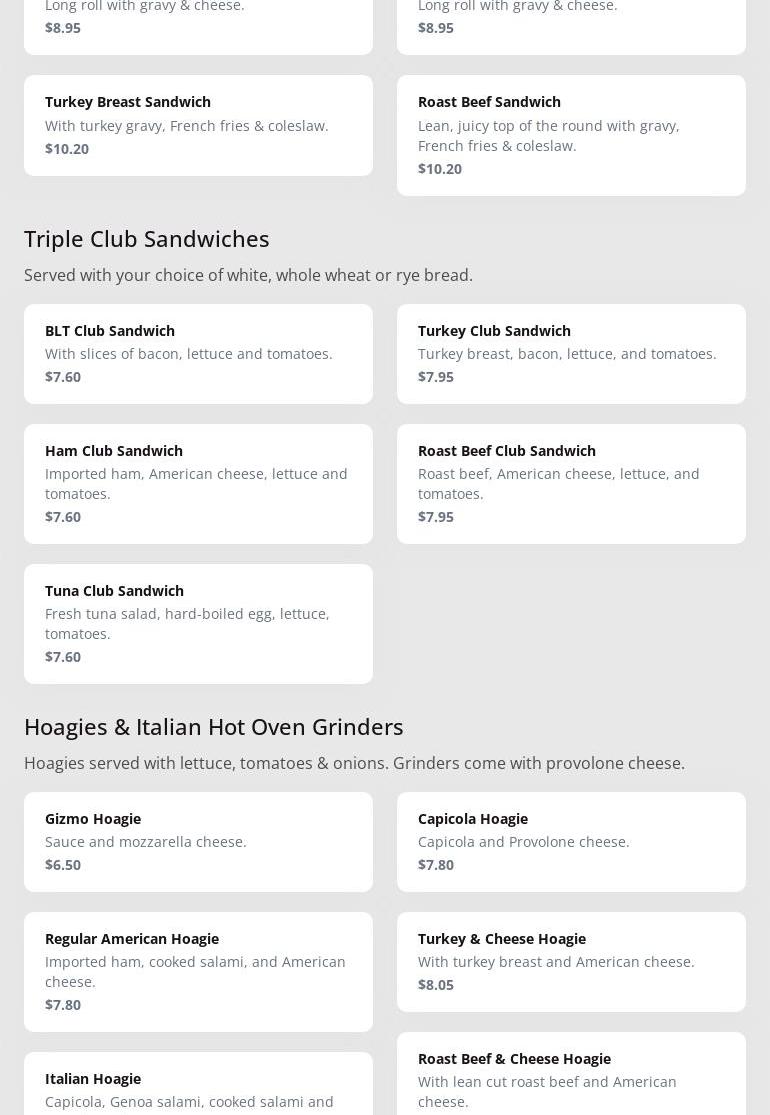The width and height of the screenshot is (770, 1115).
Task: Click the Tuna Club fresh tuna salad description
Action: 187,623
